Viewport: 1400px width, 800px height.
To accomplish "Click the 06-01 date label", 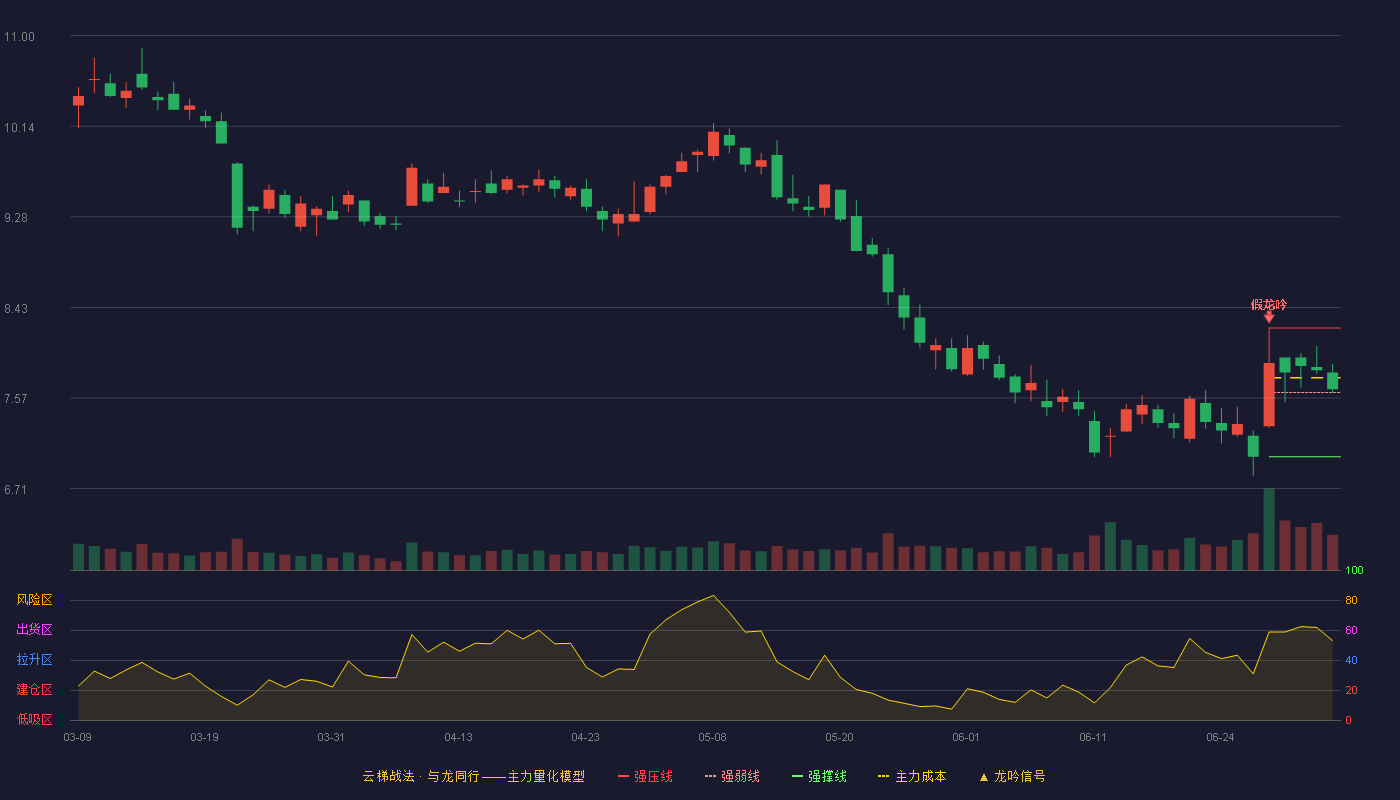I will [966, 737].
